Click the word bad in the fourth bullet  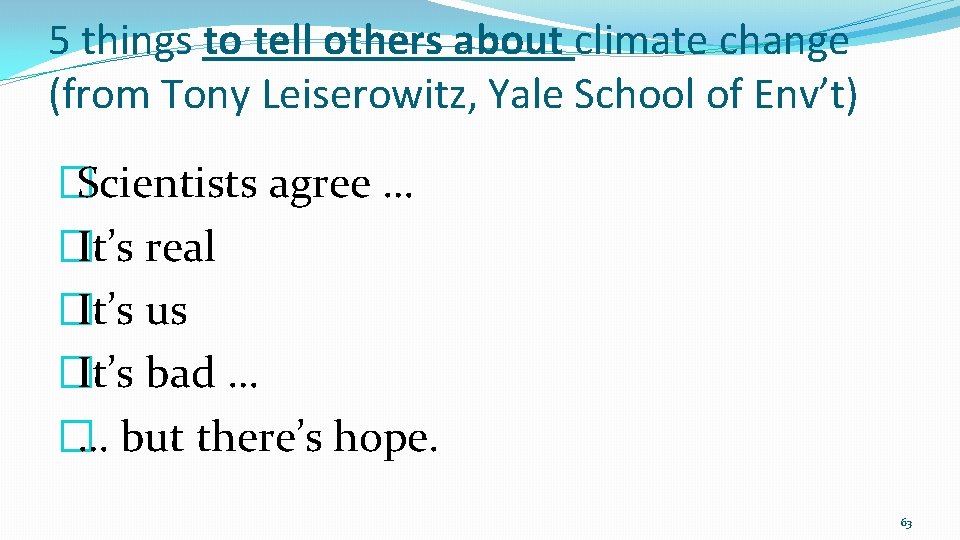pos(181,372)
